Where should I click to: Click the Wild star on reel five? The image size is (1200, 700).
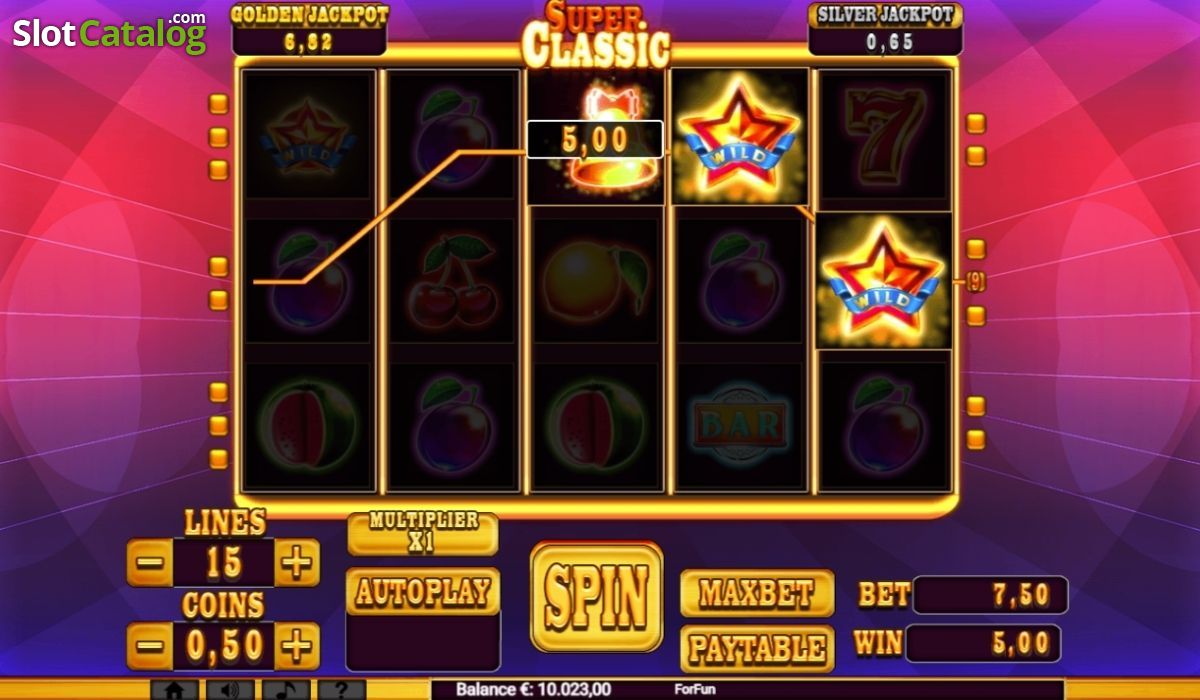883,280
